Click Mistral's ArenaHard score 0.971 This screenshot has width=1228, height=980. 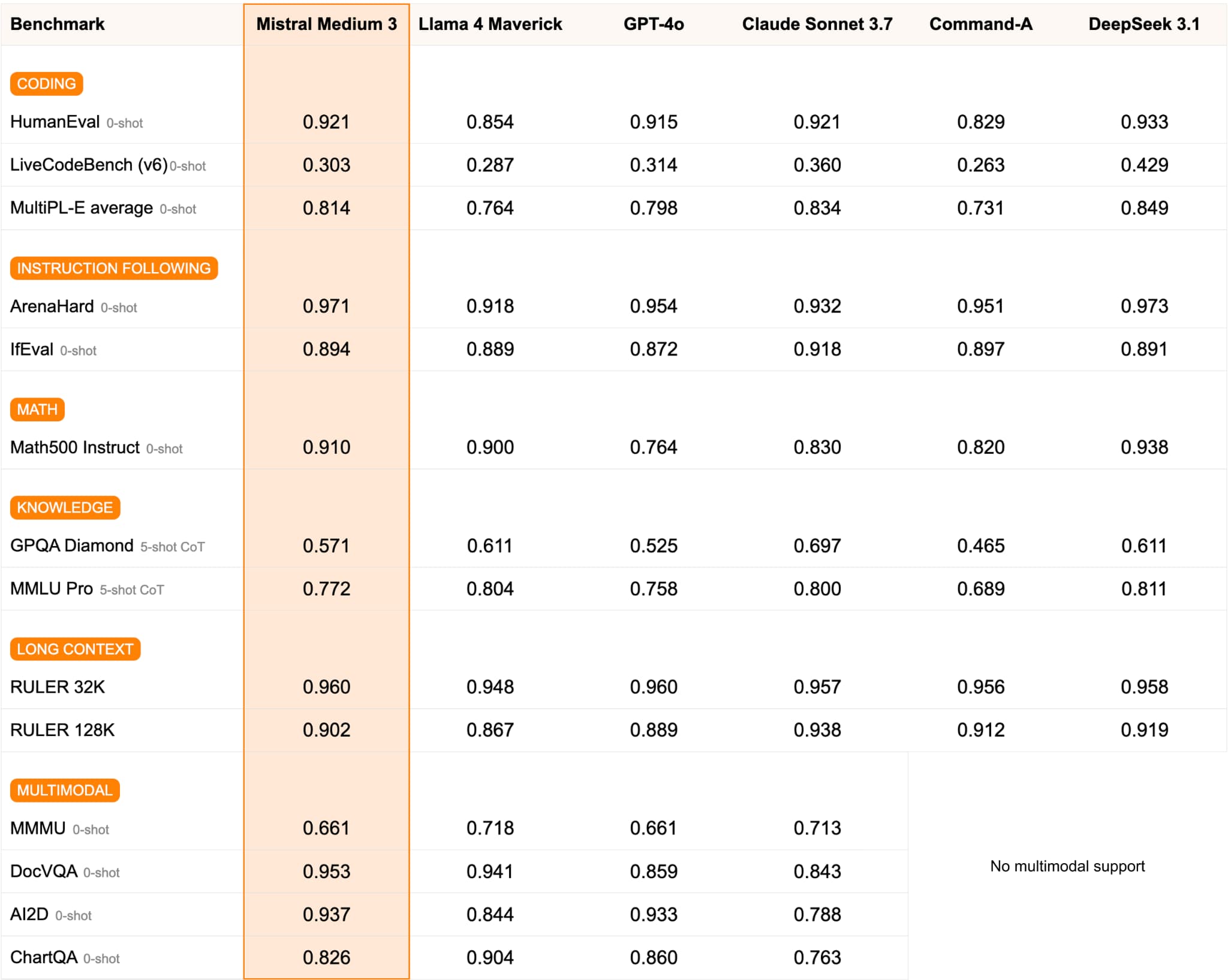326,306
